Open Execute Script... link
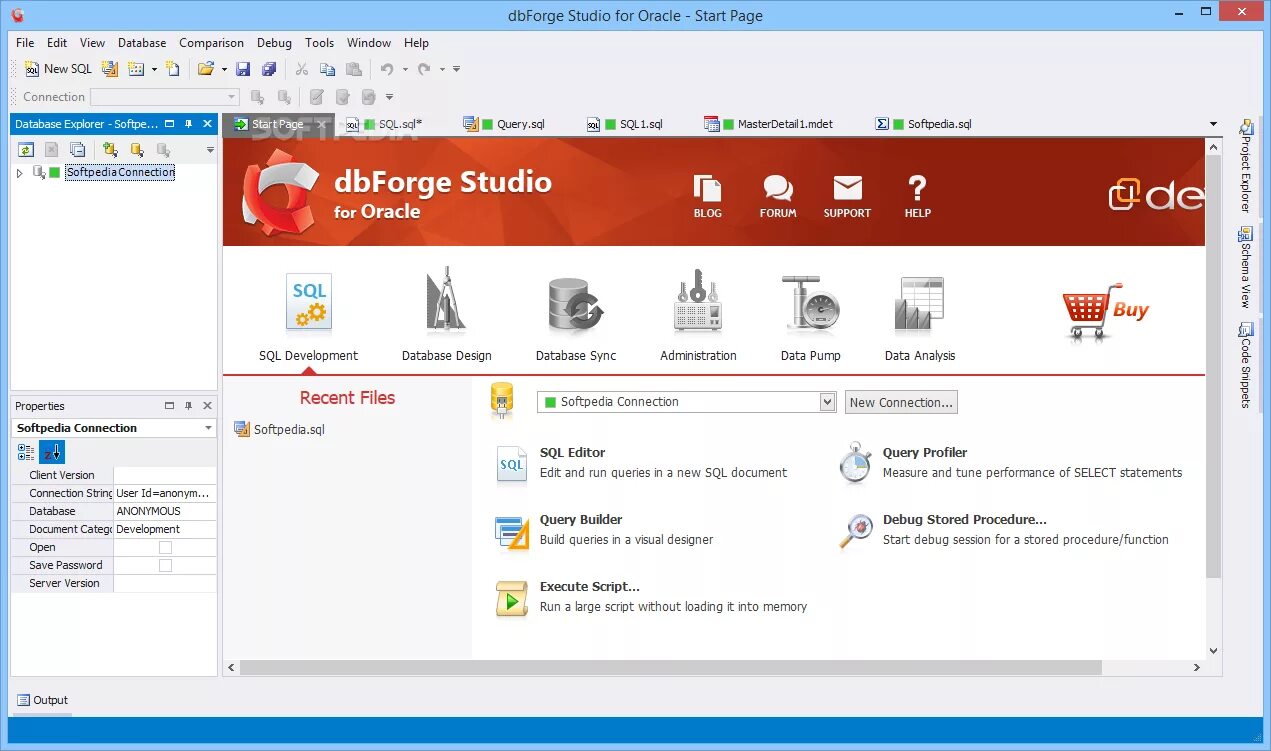Image resolution: width=1271 pixels, height=751 pixels. [x=590, y=587]
